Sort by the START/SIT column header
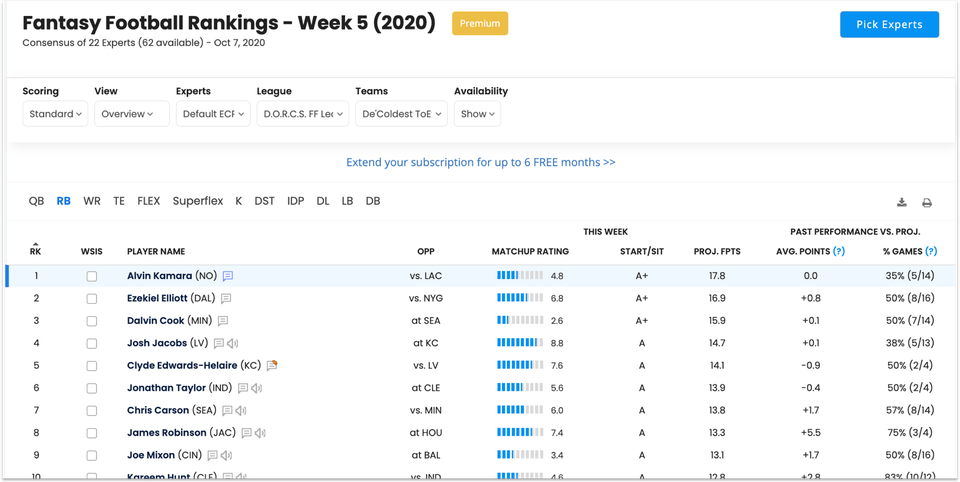The width and height of the screenshot is (960, 482). (x=642, y=251)
